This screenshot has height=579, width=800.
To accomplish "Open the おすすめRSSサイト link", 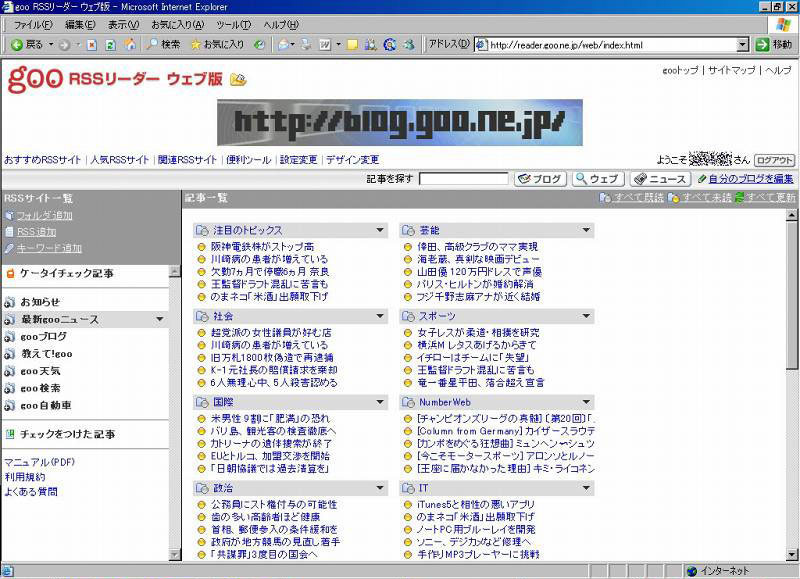I will 42,160.
